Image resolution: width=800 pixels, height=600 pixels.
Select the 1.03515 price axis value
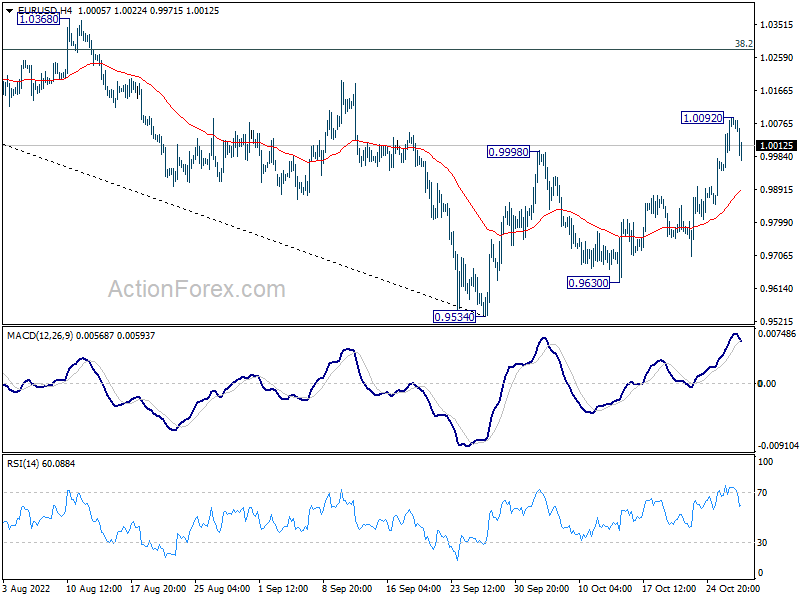coord(777,25)
